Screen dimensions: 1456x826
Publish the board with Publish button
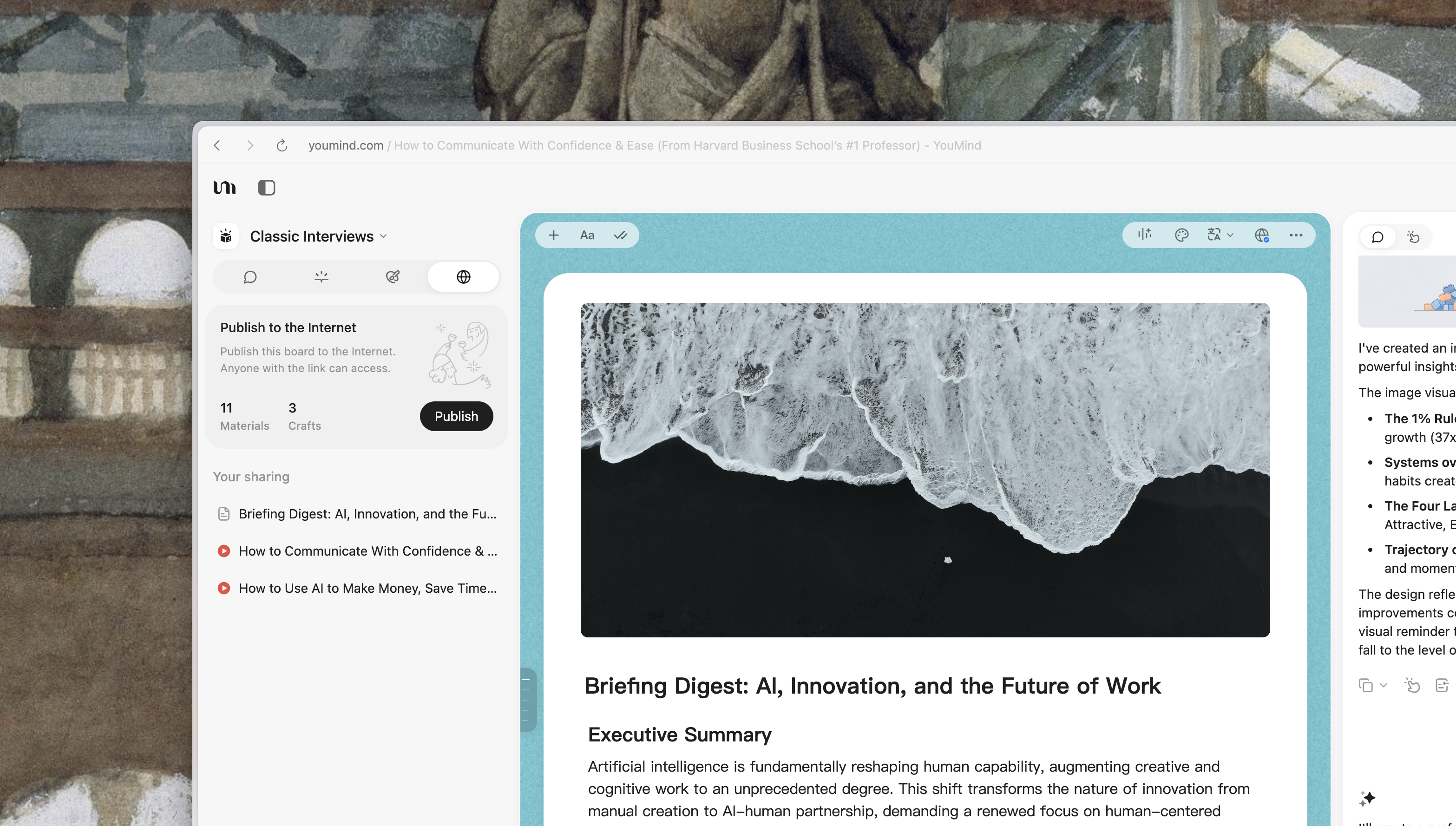coord(456,416)
